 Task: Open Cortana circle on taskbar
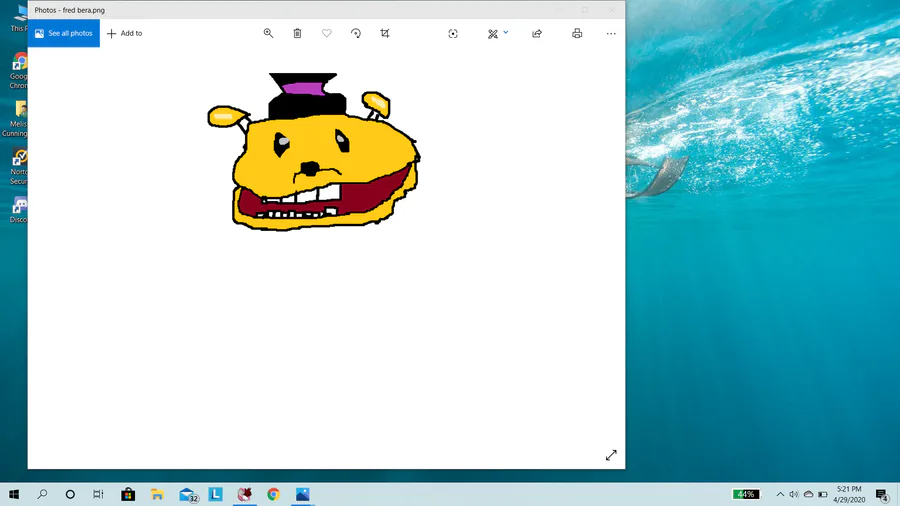(x=70, y=494)
